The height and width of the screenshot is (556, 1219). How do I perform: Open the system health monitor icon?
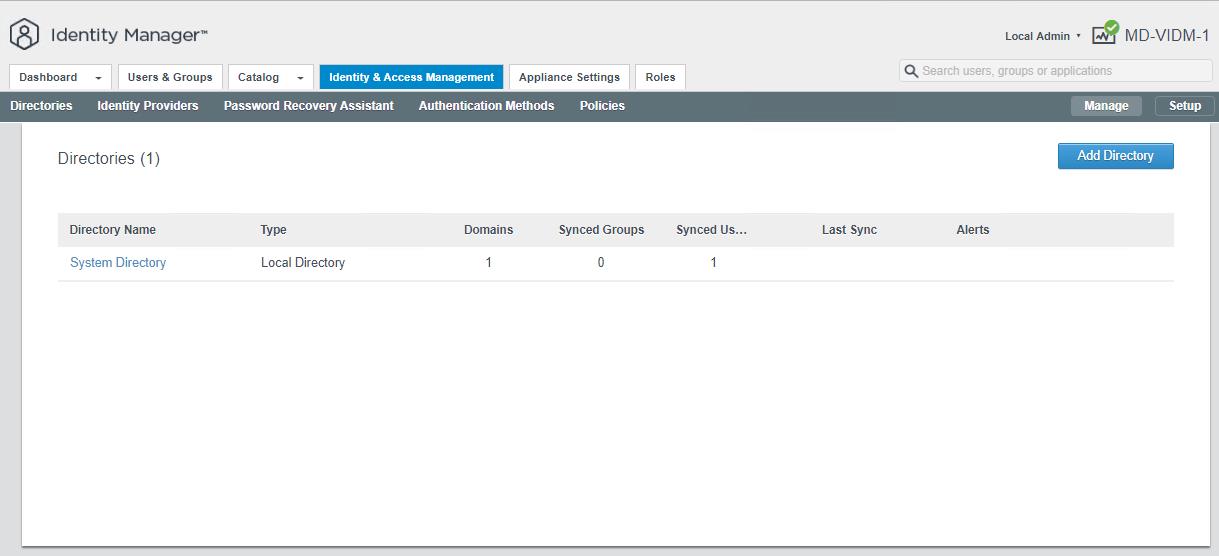coord(1105,33)
